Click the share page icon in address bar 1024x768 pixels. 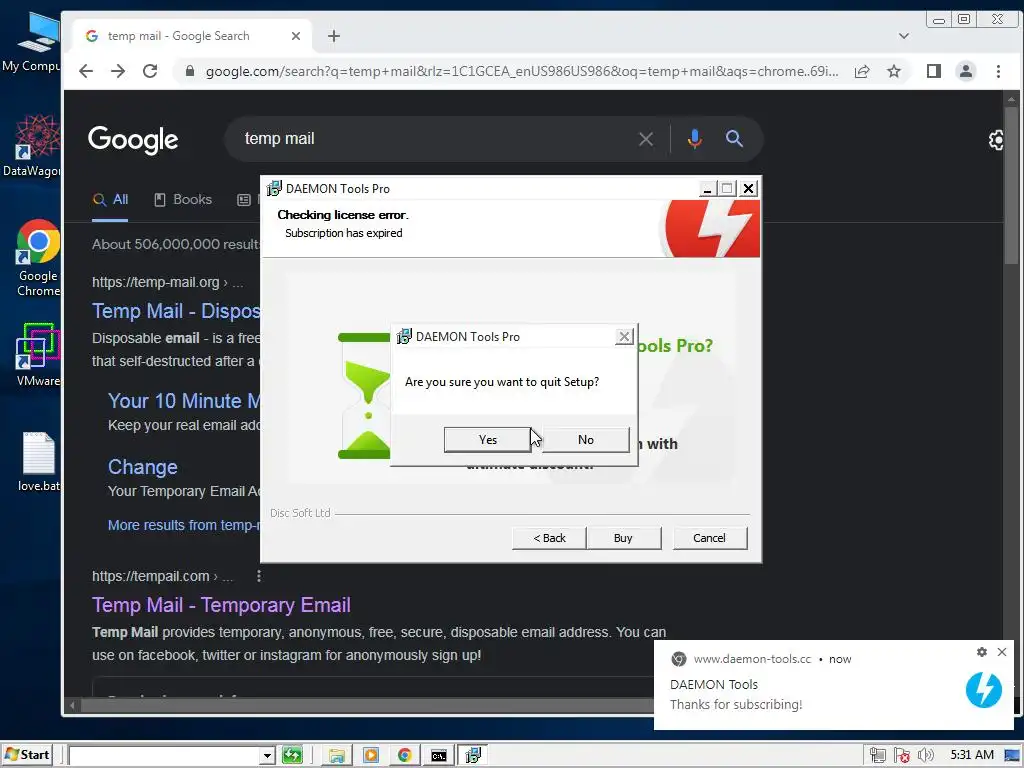[x=861, y=71]
